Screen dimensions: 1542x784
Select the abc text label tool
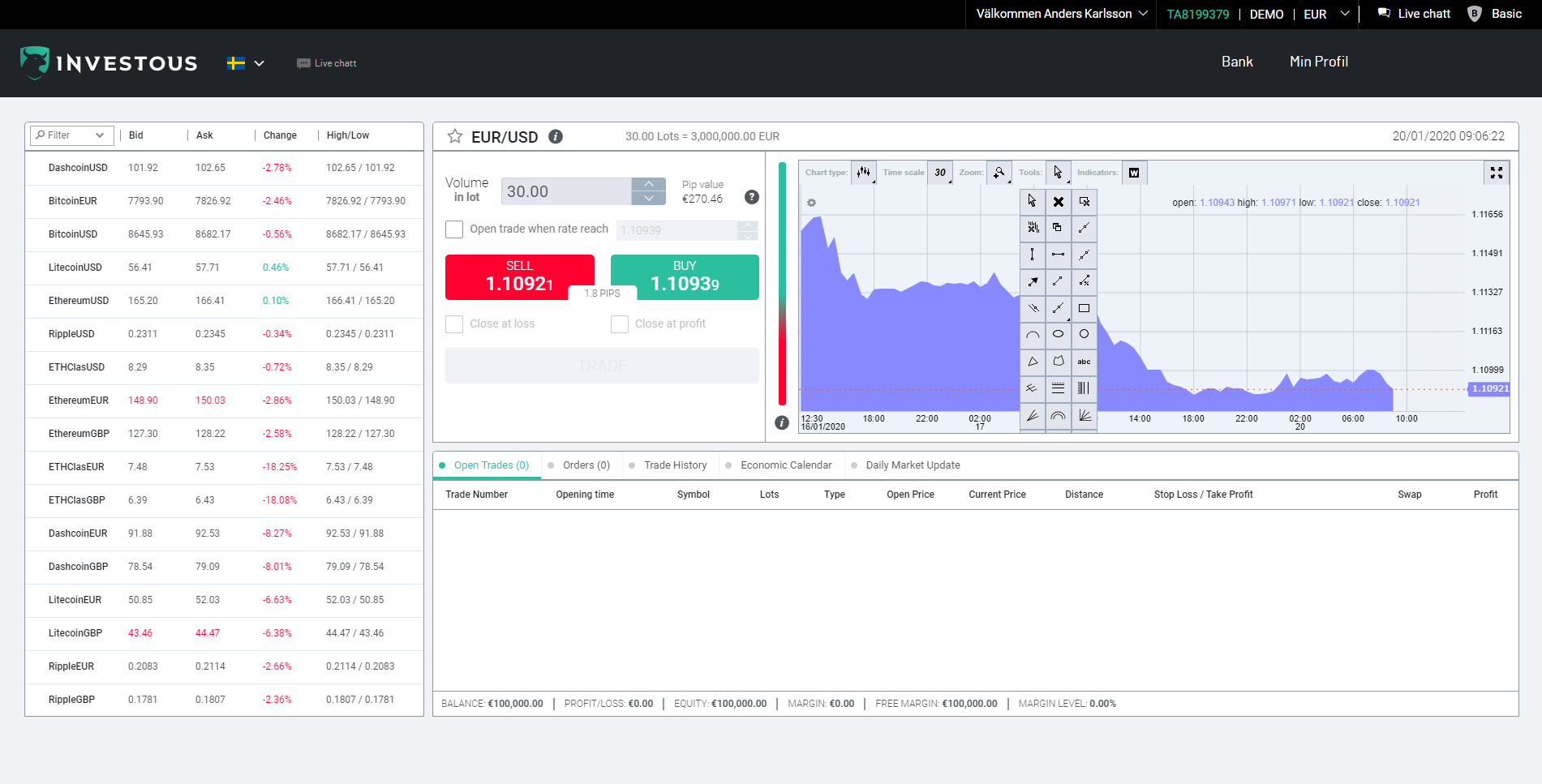coord(1084,362)
